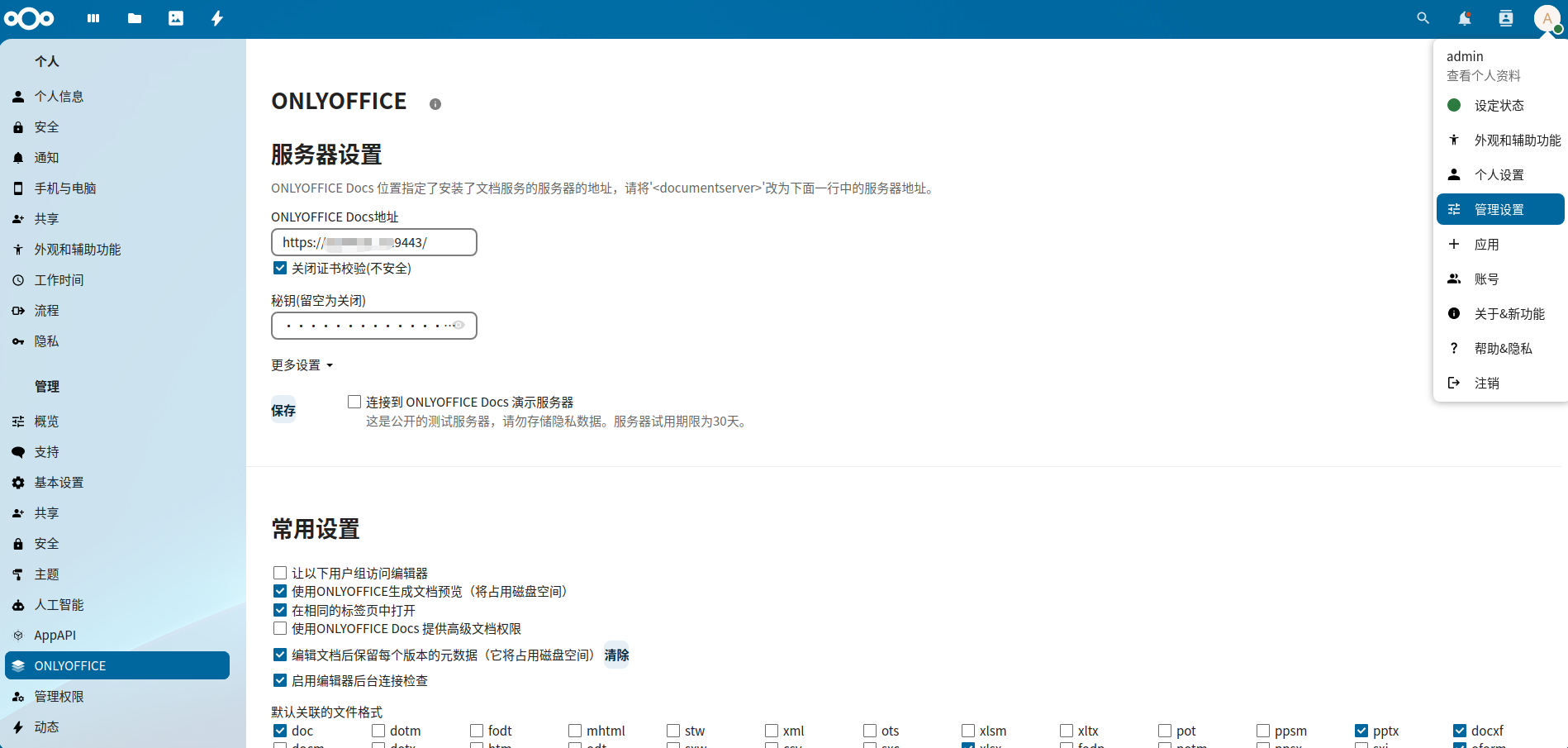The width and height of the screenshot is (1568, 748).
Task: Select 帮助&隐私 in user menu
Action: [1500, 349]
